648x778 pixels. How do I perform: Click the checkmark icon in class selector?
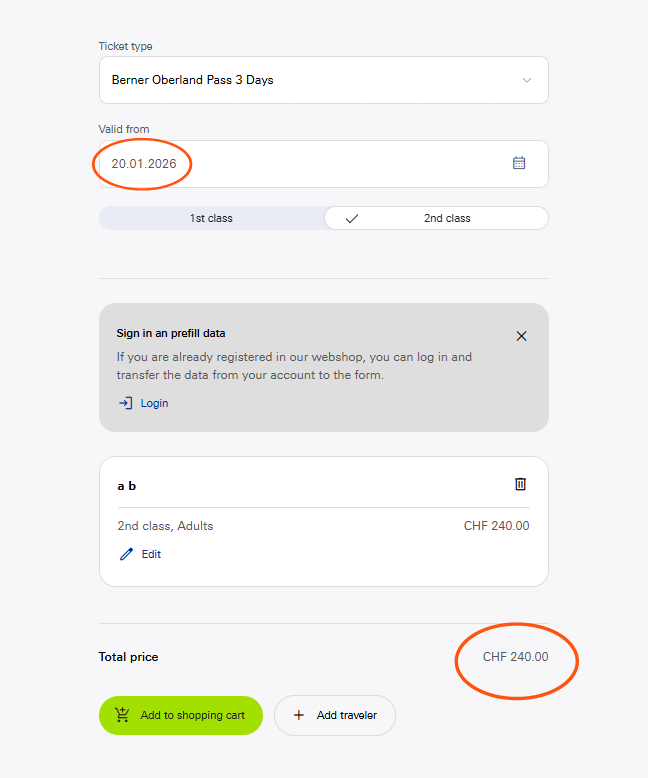tap(351, 218)
